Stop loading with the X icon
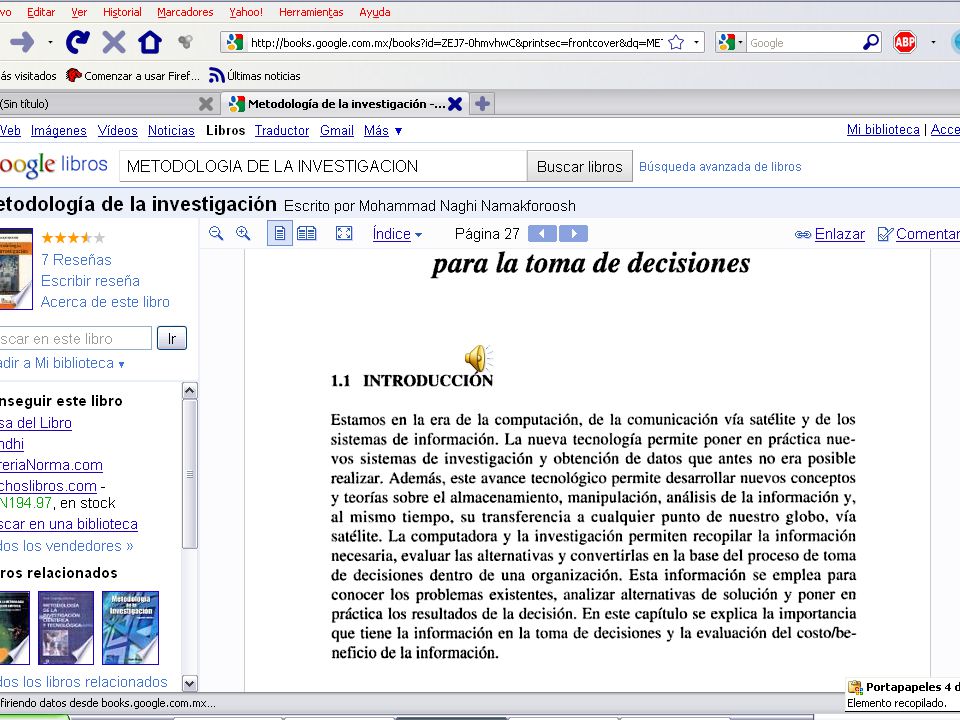Screen dimensions: 960x720 [x=114, y=42]
